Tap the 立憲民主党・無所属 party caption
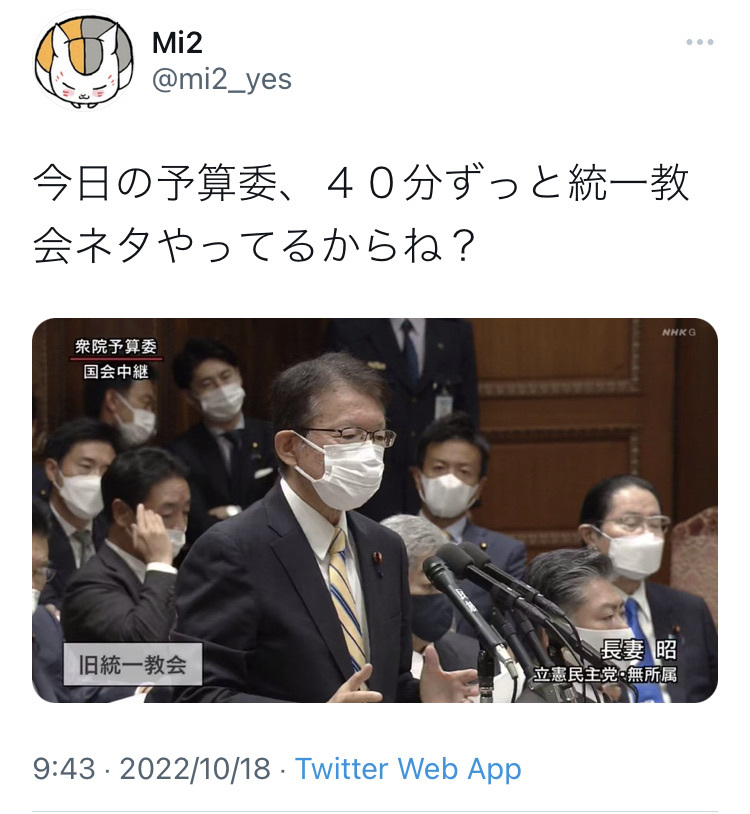Screen dimensions: 750x814 click(605, 675)
